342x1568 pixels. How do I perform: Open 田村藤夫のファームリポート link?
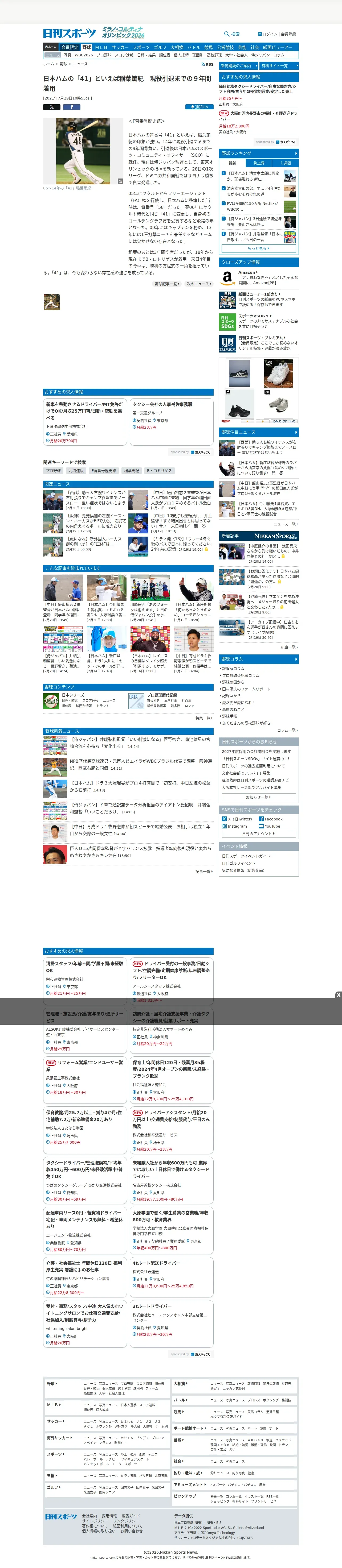tap(246, 689)
